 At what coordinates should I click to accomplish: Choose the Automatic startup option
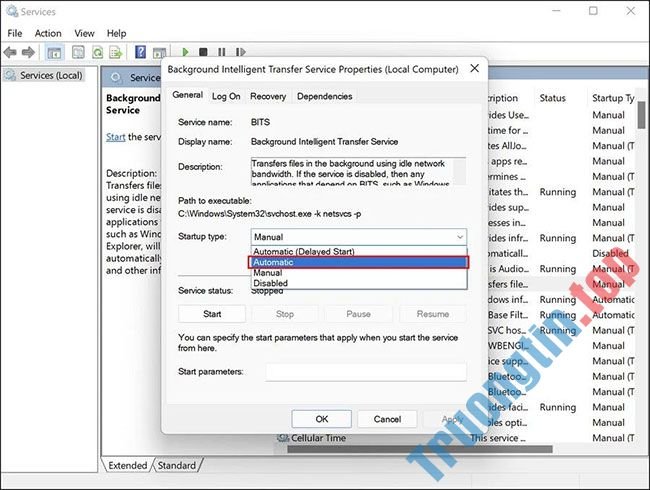point(359,262)
